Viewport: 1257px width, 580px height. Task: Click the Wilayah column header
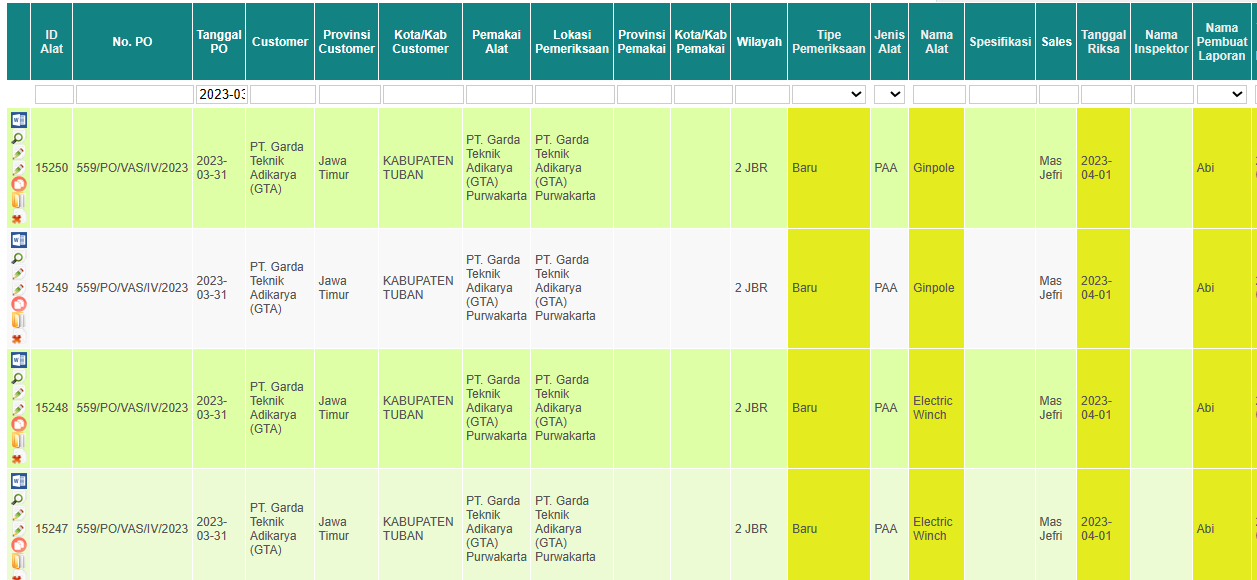pyautogui.click(x=759, y=42)
